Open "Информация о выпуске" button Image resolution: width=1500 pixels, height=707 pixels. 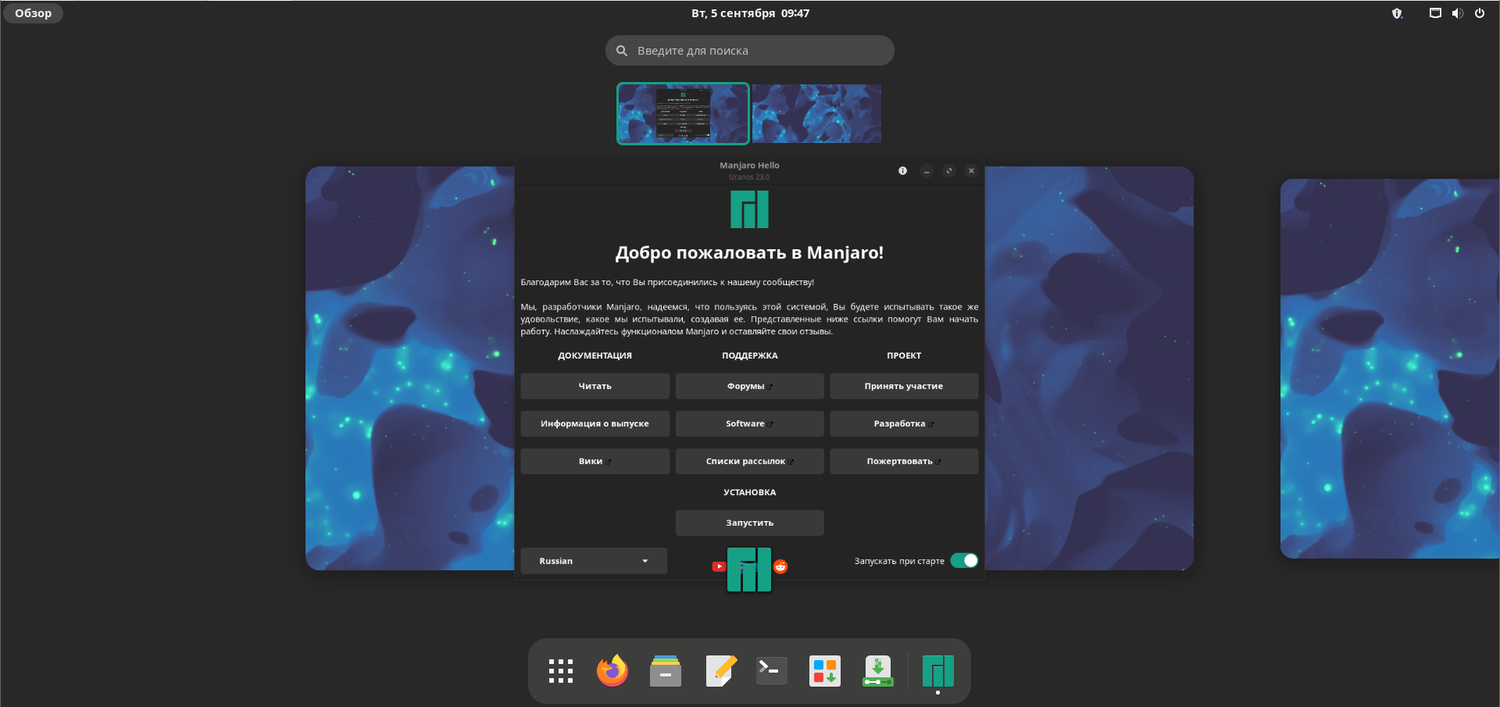(595, 424)
